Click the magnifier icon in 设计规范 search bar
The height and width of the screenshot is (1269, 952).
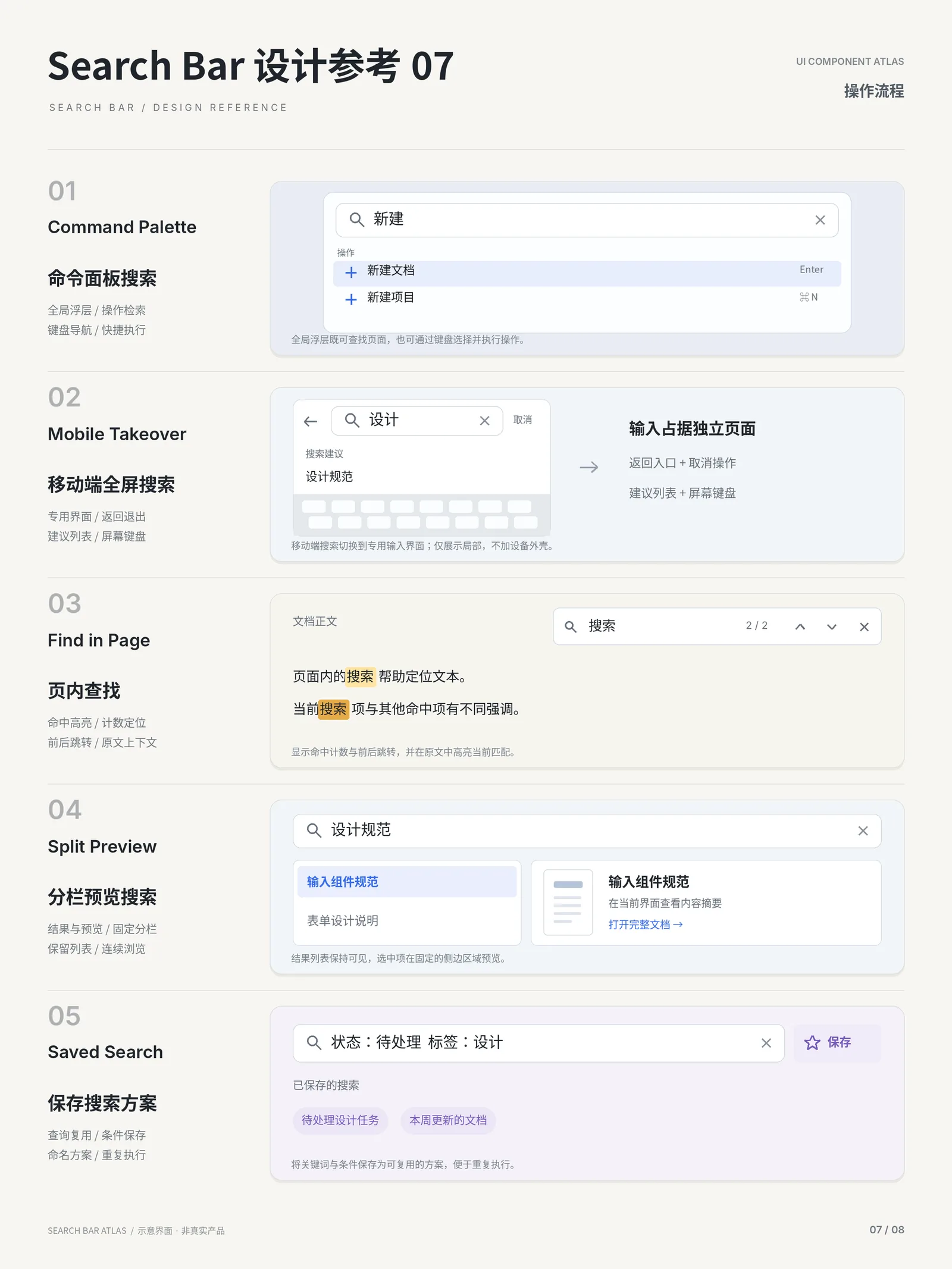coord(314,831)
